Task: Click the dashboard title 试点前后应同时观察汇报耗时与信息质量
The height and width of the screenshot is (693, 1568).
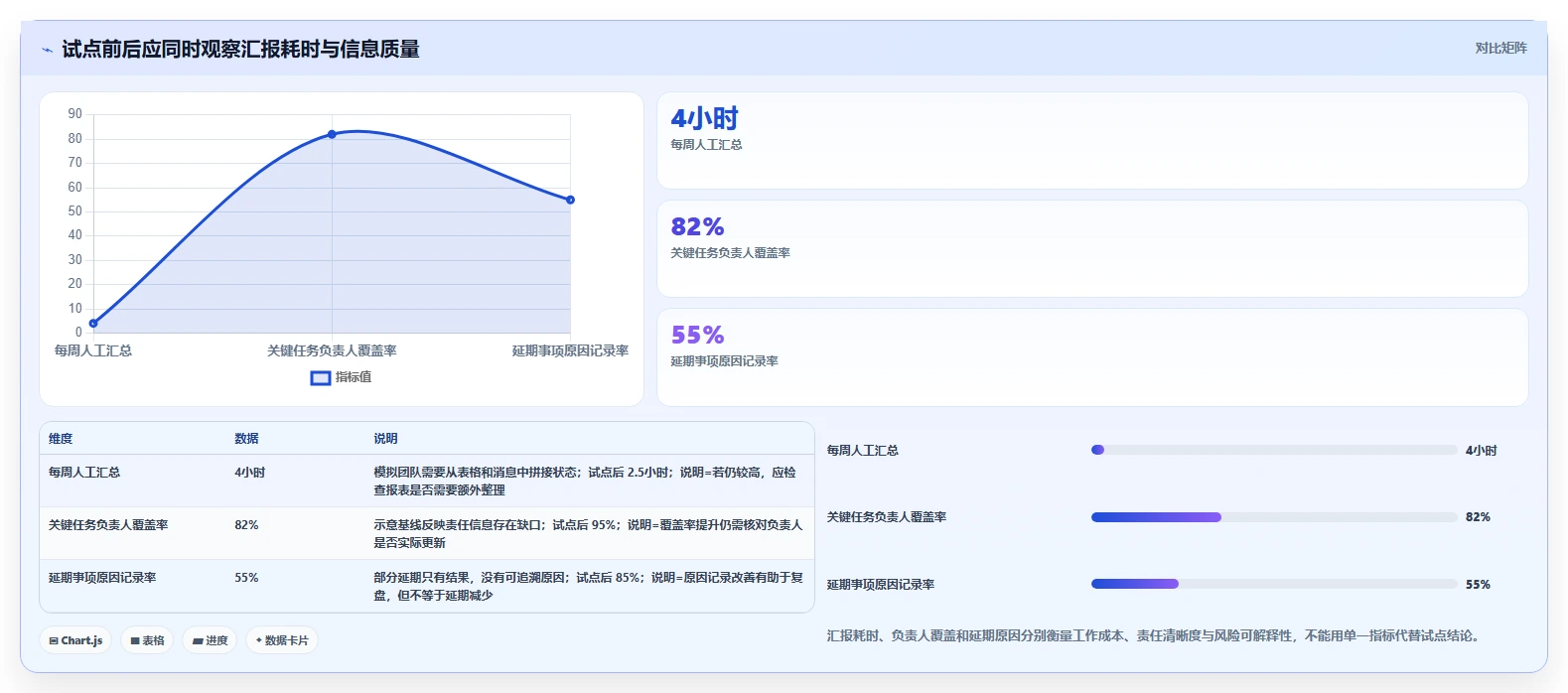Action: (x=240, y=50)
